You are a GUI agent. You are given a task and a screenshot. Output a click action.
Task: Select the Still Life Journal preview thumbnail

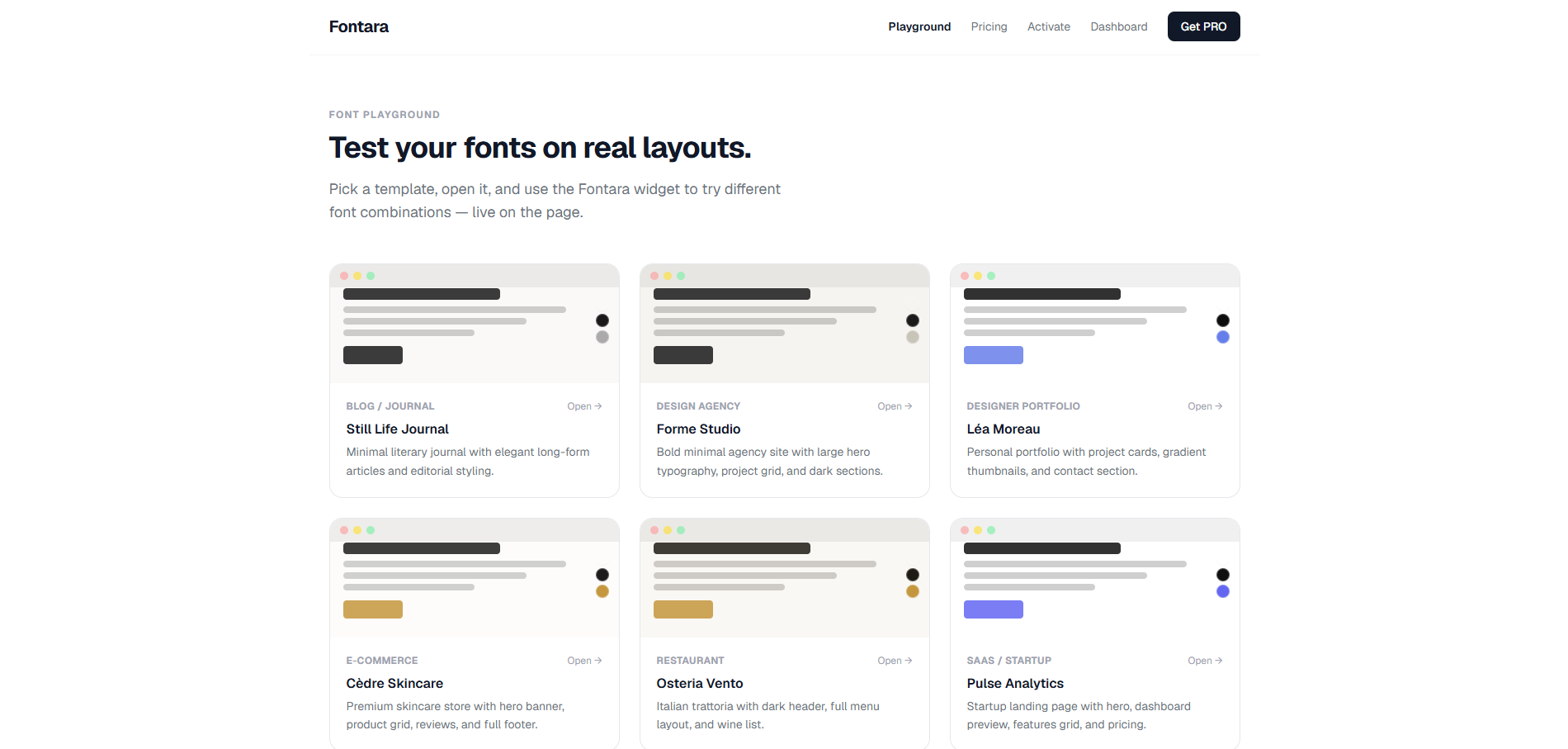click(474, 324)
